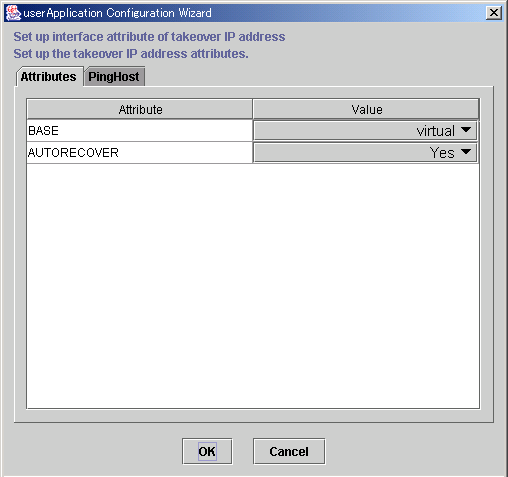This screenshot has width=508, height=477.
Task: Open the AUTORECOVER value dropdown showing Yes
Action: [x=365, y=153]
